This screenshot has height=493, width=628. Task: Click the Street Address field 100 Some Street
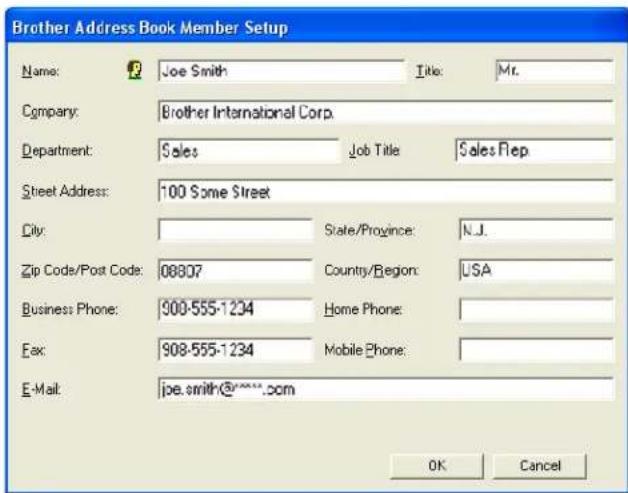pos(386,191)
